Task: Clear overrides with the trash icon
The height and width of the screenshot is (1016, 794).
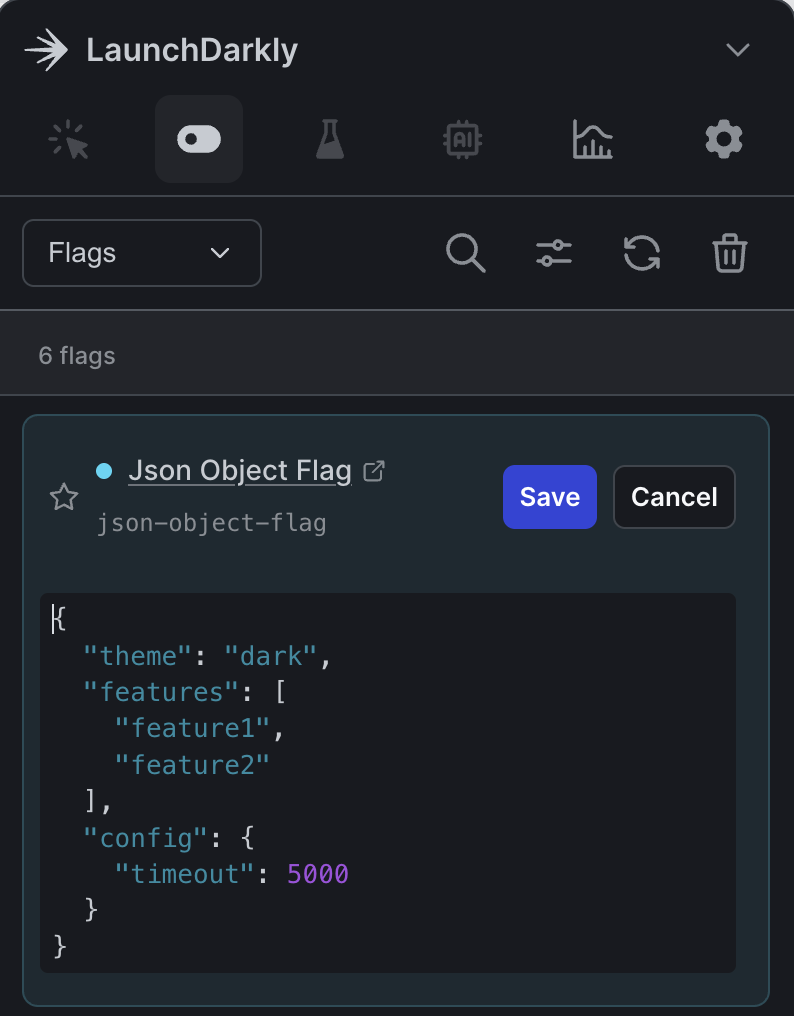Action: (729, 253)
